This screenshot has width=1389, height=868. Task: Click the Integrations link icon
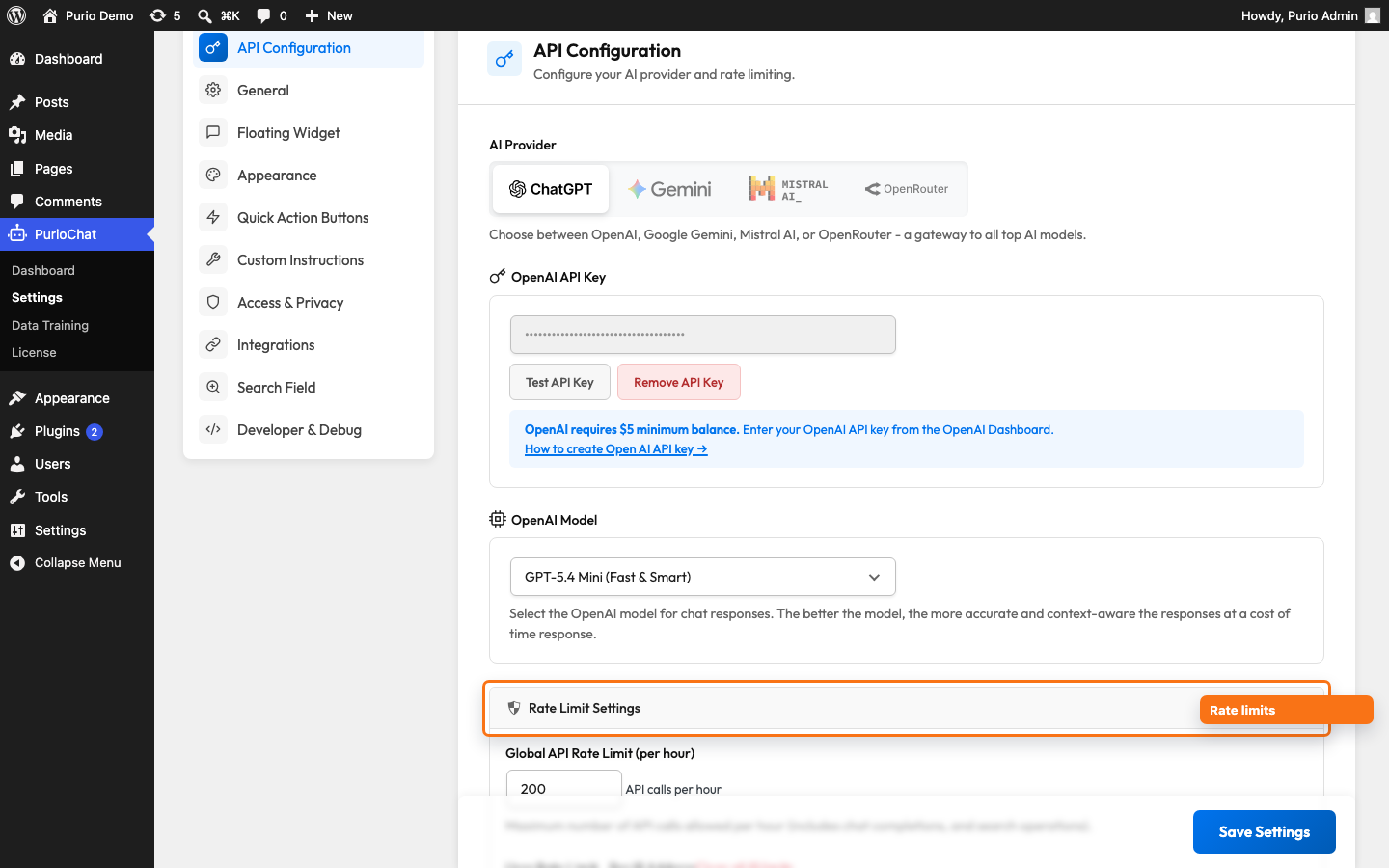pyautogui.click(x=213, y=344)
